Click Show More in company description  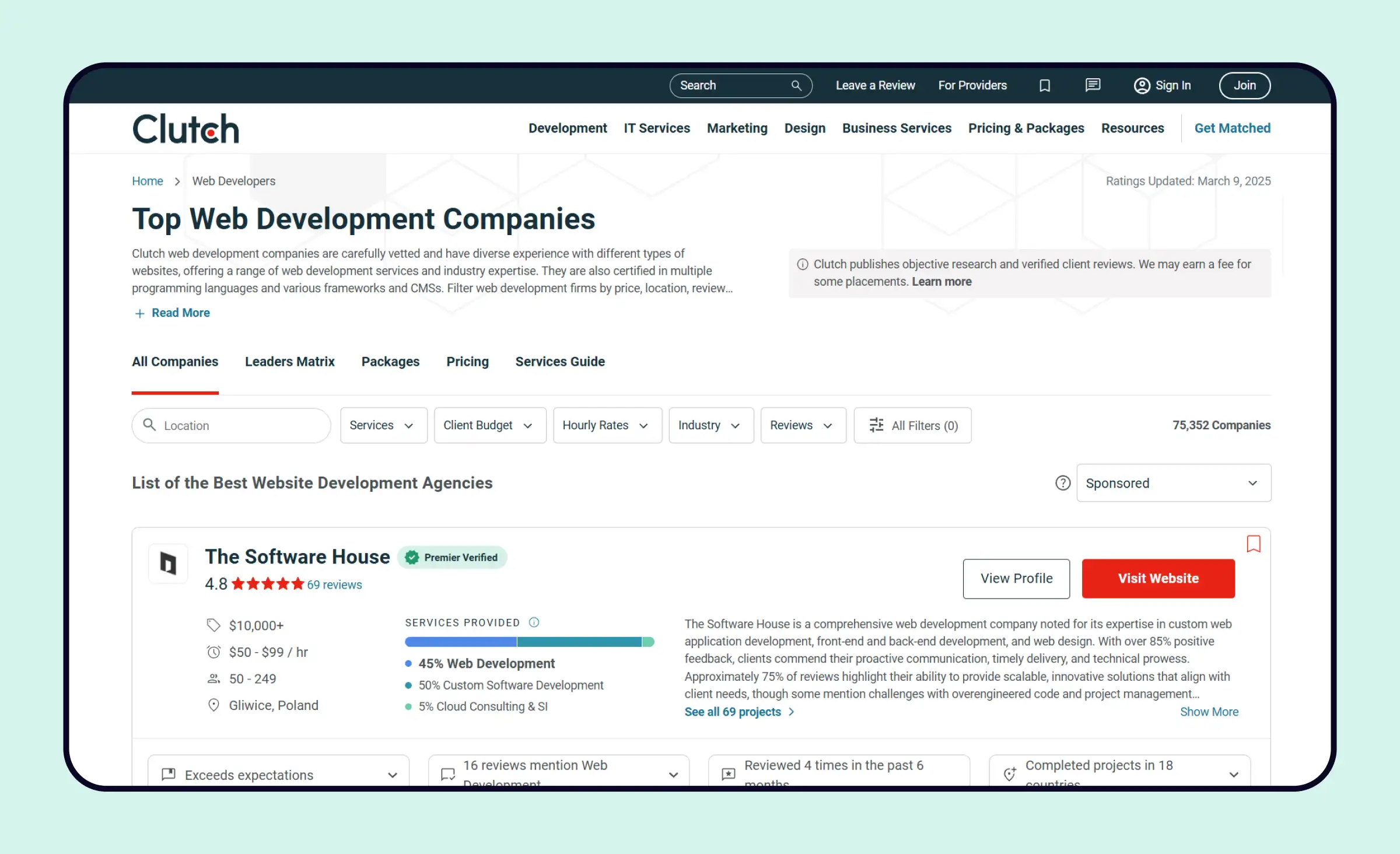[x=1209, y=712]
